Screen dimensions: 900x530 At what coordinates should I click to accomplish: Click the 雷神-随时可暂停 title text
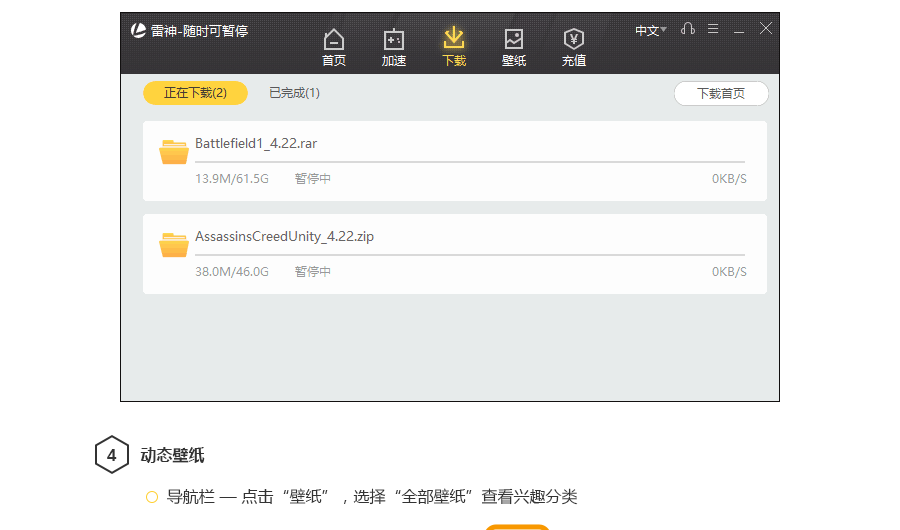pos(199,31)
